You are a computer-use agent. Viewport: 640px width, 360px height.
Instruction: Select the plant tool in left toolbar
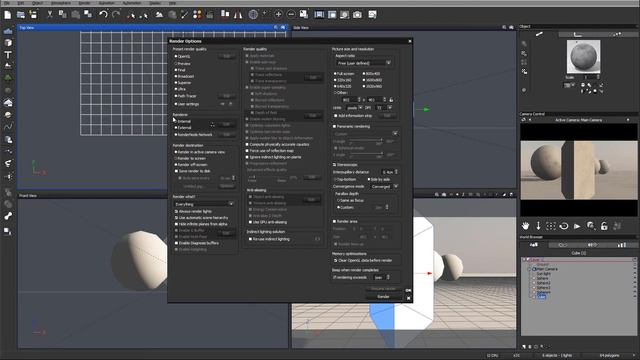pyautogui.click(x=8, y=78)
